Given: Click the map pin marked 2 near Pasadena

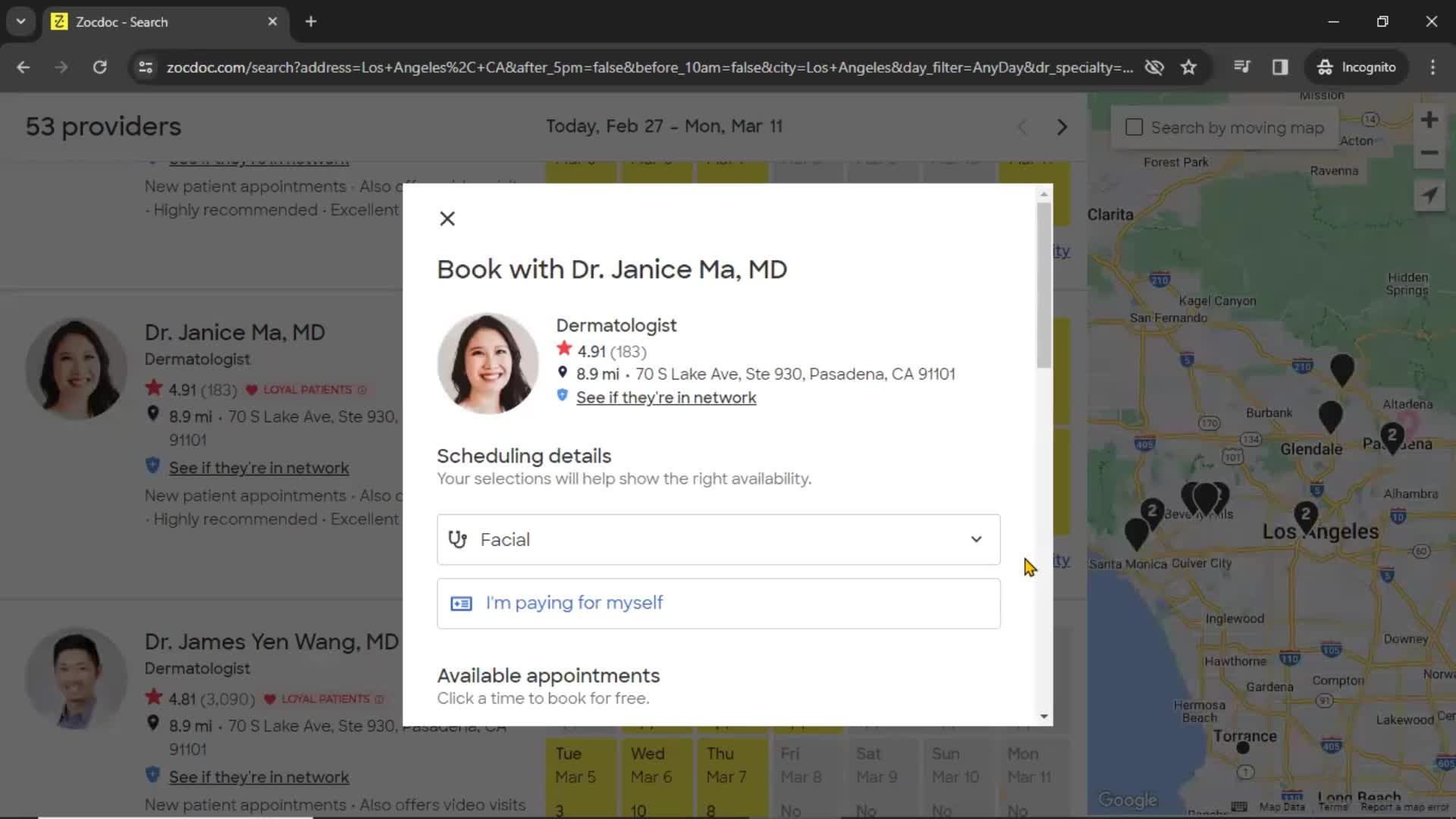Looking at the screenshot, I should tap(1392, 438).
